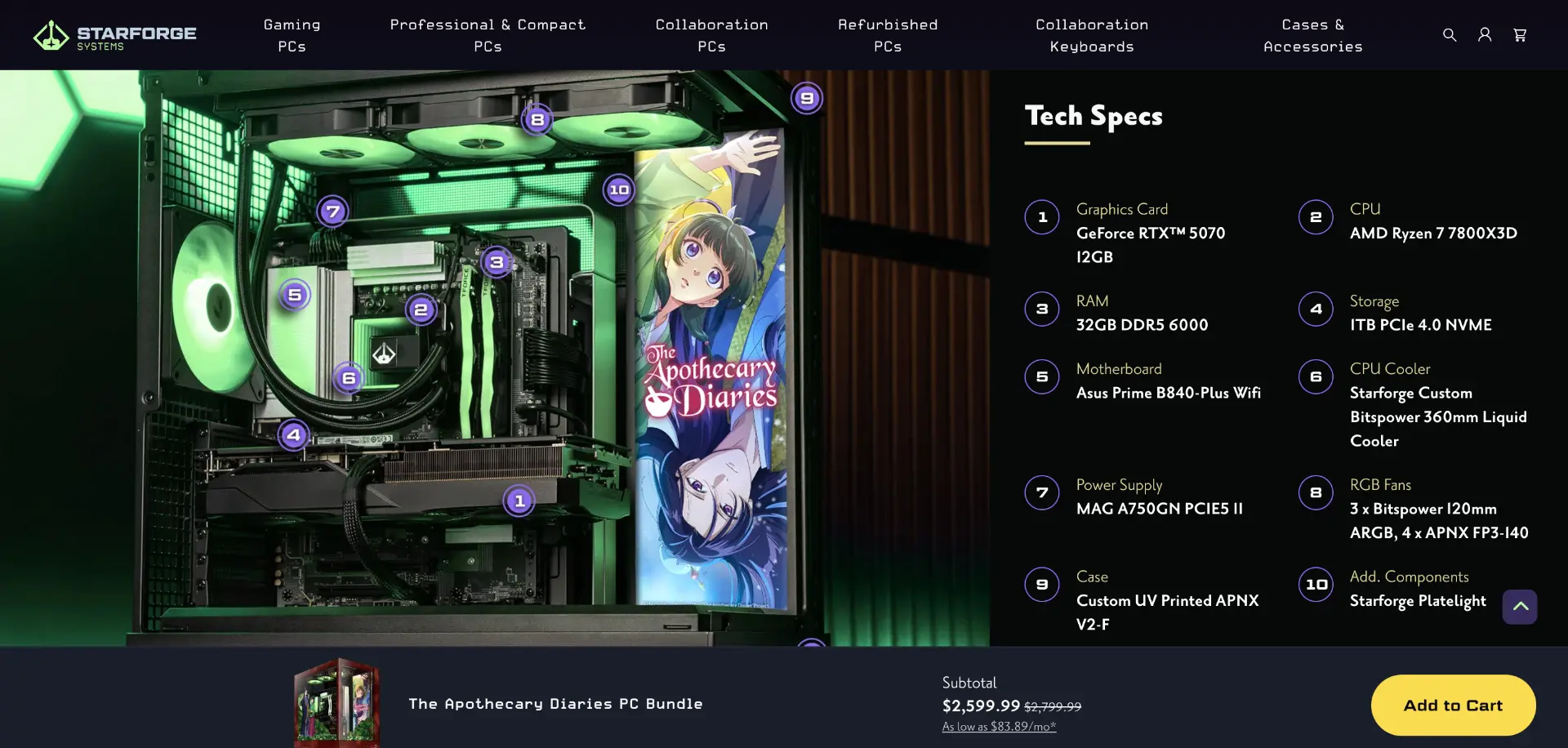Screen dimensions: 1568x748
Task: Click the Subtotal label
Action: tap(969, 683)
